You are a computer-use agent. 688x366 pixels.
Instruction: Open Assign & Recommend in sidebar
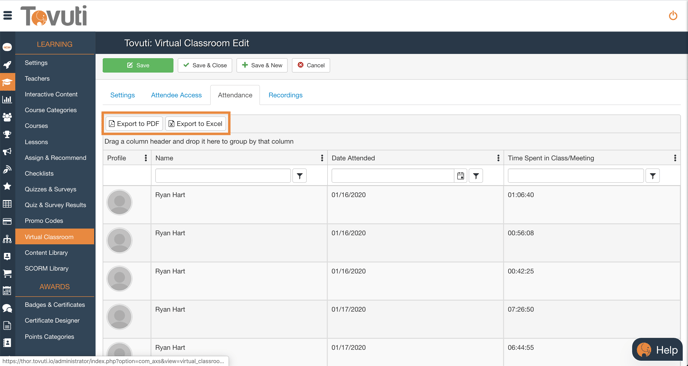[55, 158]
